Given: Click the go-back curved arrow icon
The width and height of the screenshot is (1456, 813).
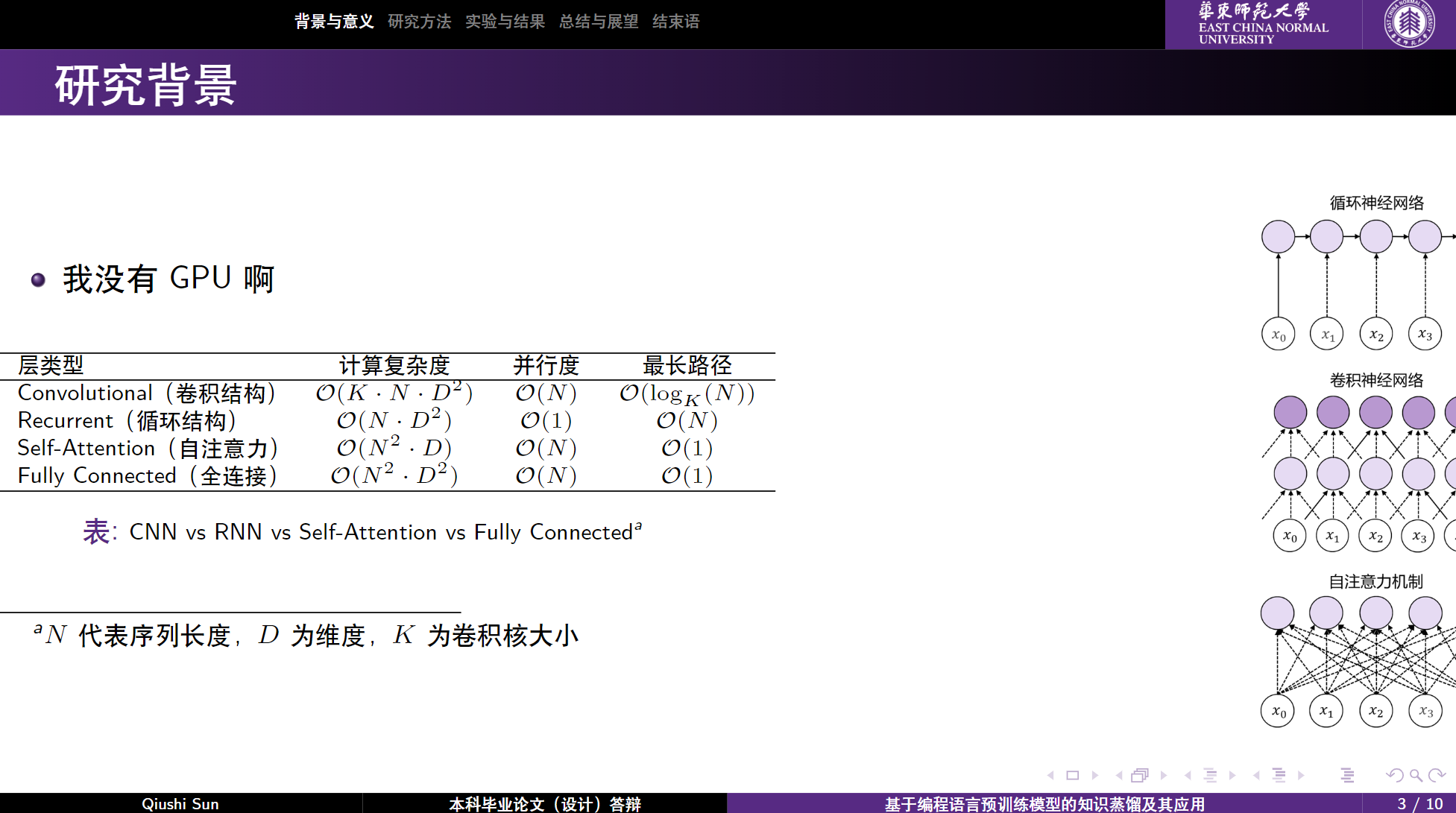Looking at the screenshot, I should click(1394, 775).
